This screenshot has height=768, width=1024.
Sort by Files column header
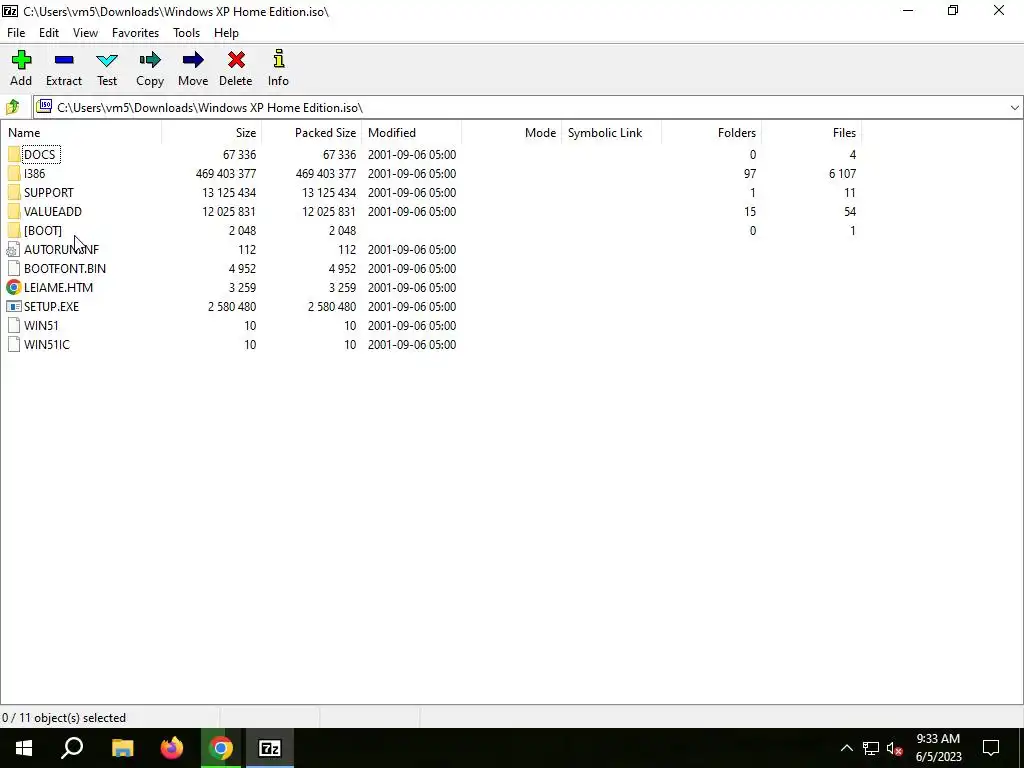click(811, 133)
